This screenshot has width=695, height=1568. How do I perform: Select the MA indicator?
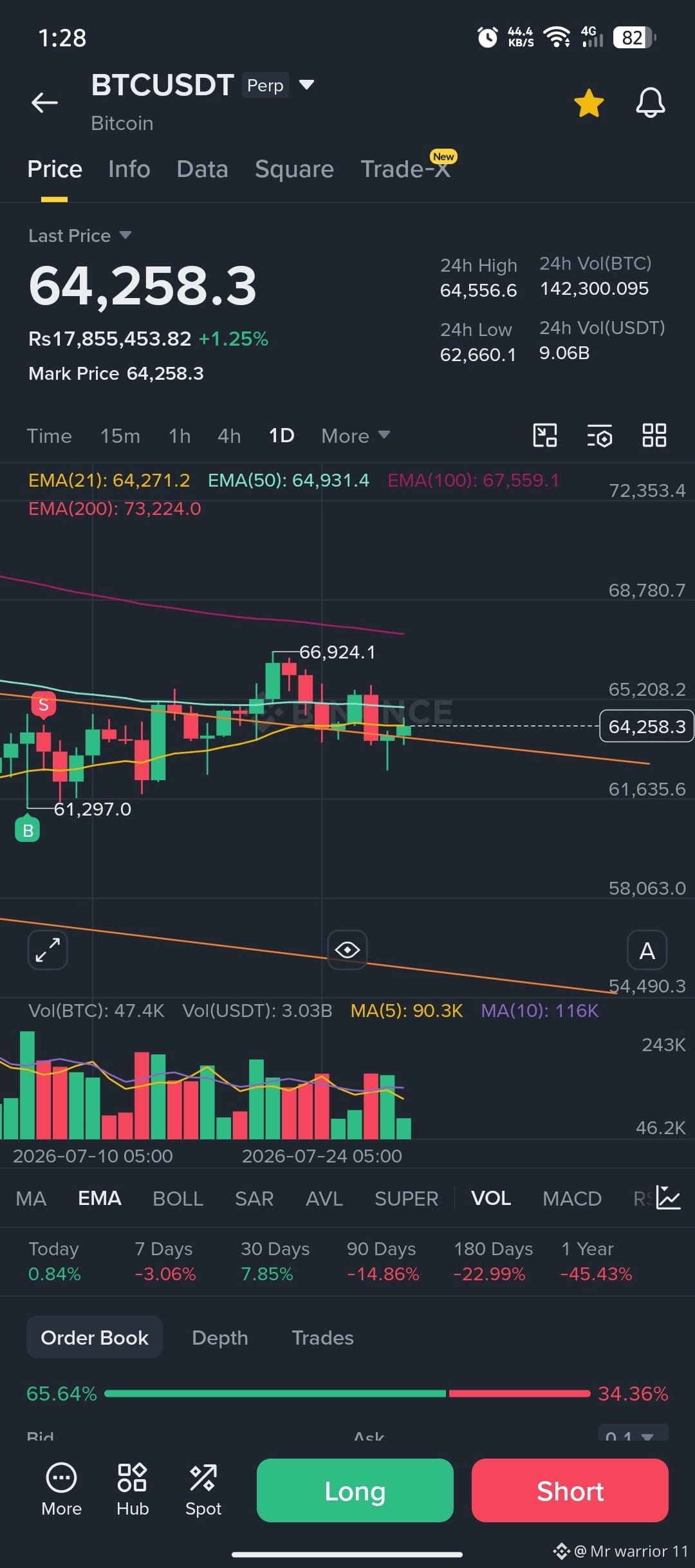[x=31, y=1199]
